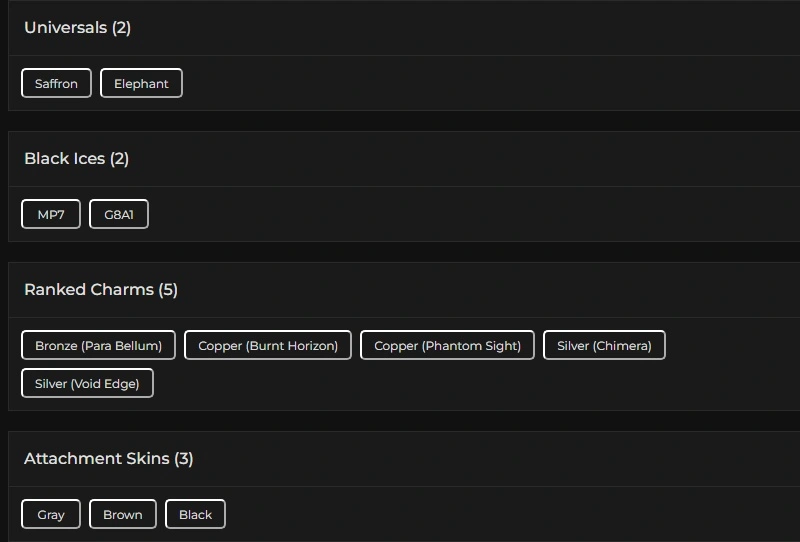Choose the MP7 black ice tag
The image size is (800, 542).
point(51,214)
